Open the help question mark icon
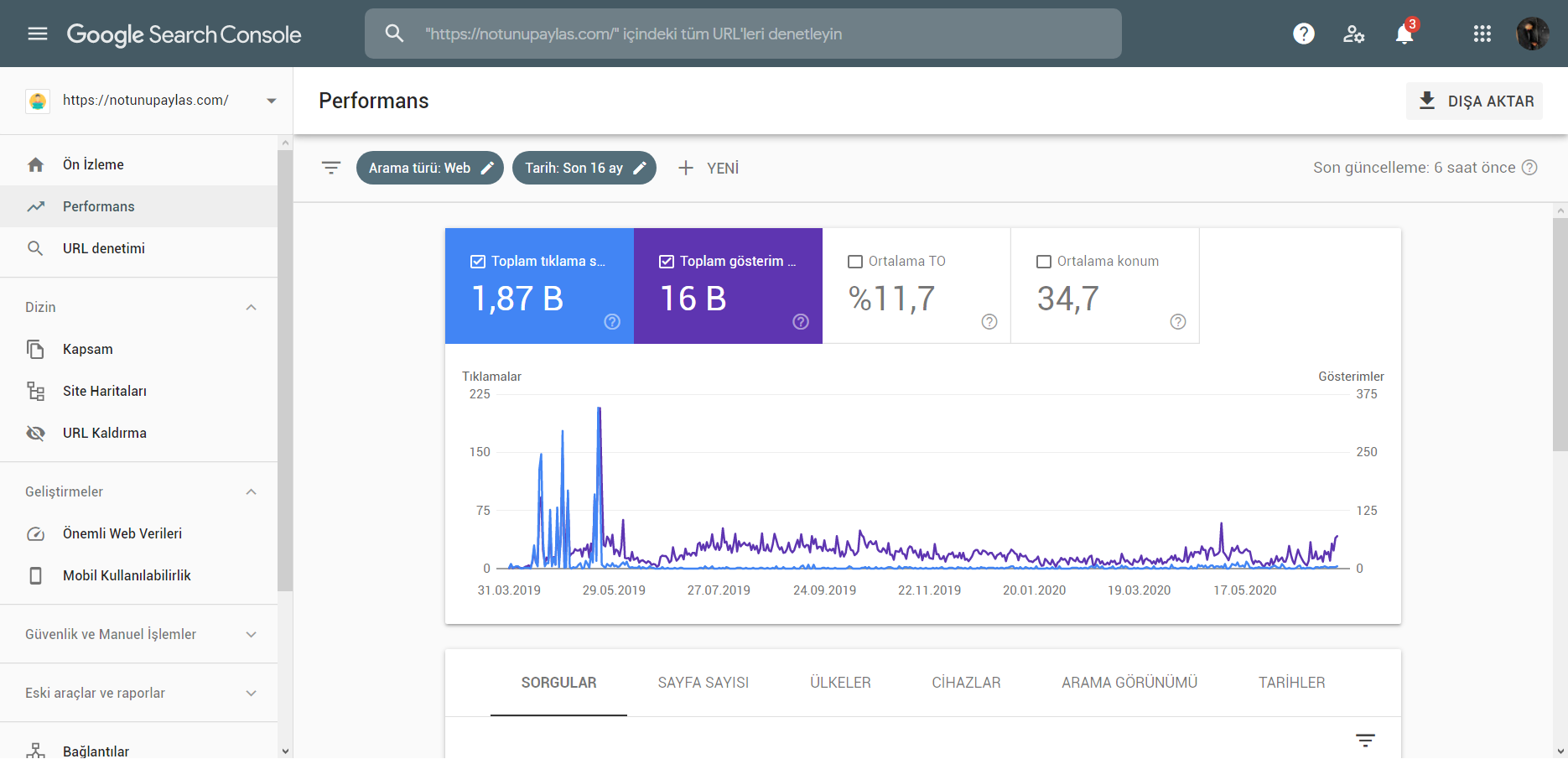This screenshot has width=1568, height=759. click(1304, 34)
